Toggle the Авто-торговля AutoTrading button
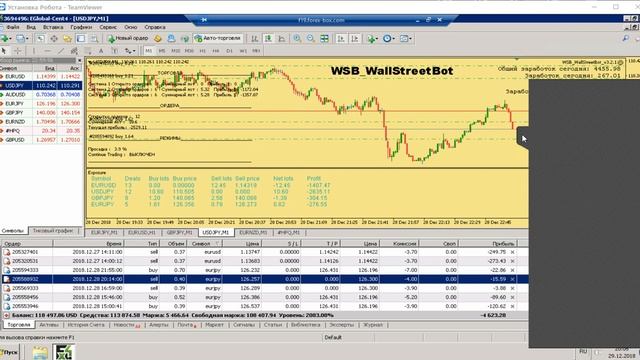Screen dimensions: 640x360 (218, 38)
